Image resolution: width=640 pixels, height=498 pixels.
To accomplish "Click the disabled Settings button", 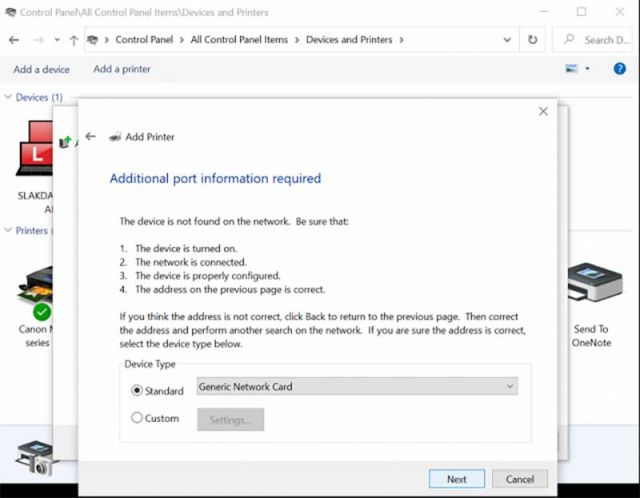I will (231, 420).
